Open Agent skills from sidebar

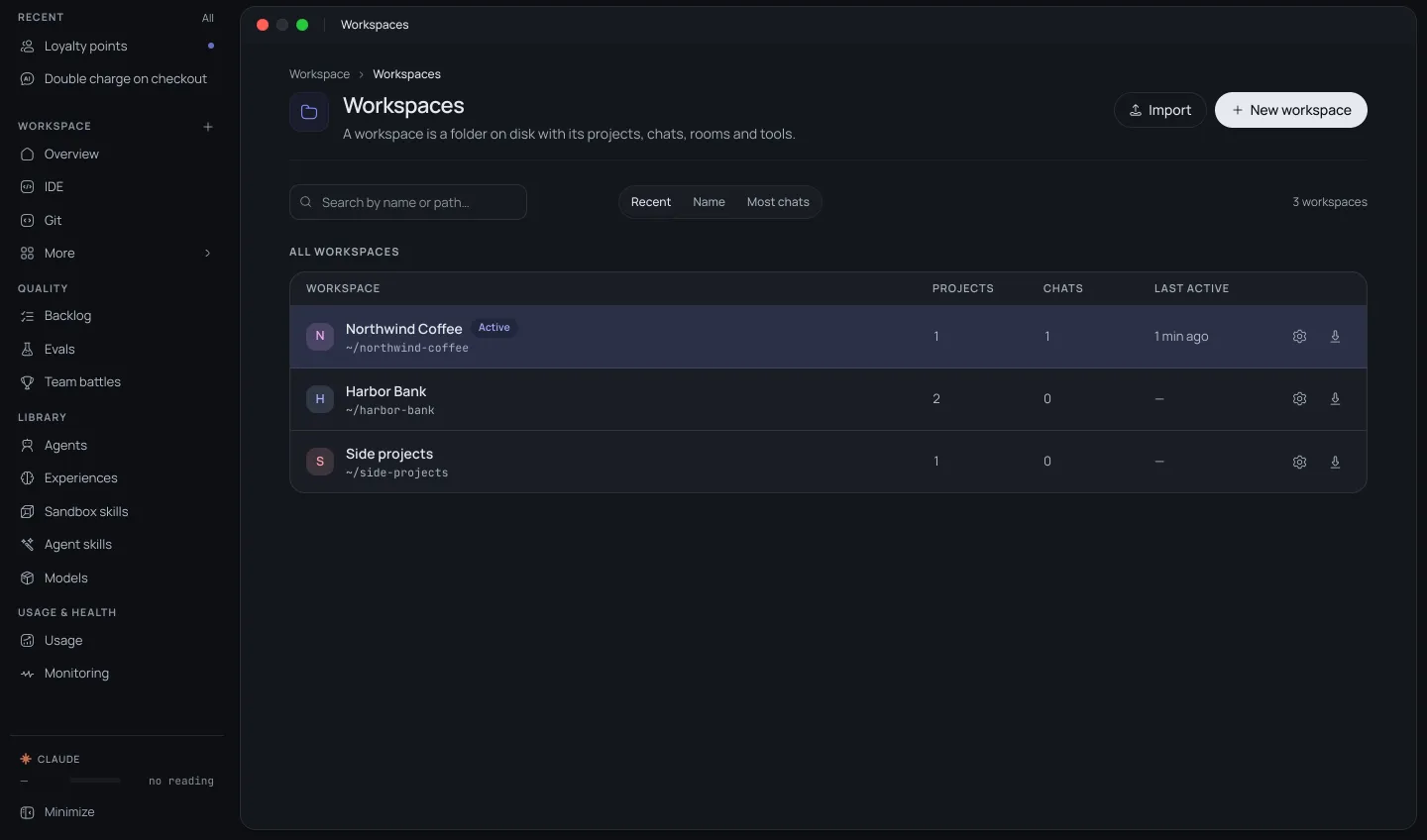[x=117, y=544]
